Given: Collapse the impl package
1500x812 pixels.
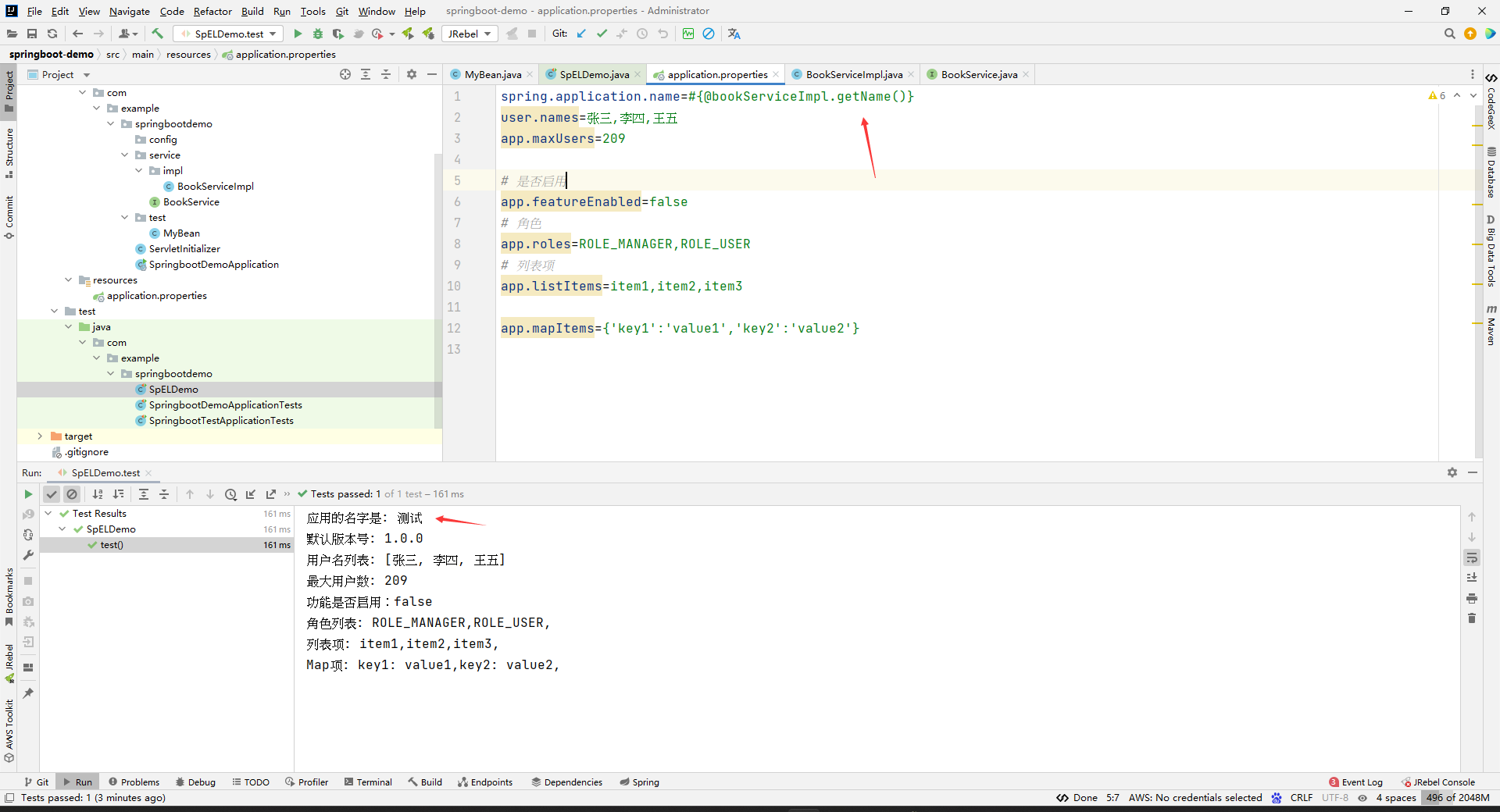Looking at the screenshot, I should (x=138, y=171).
